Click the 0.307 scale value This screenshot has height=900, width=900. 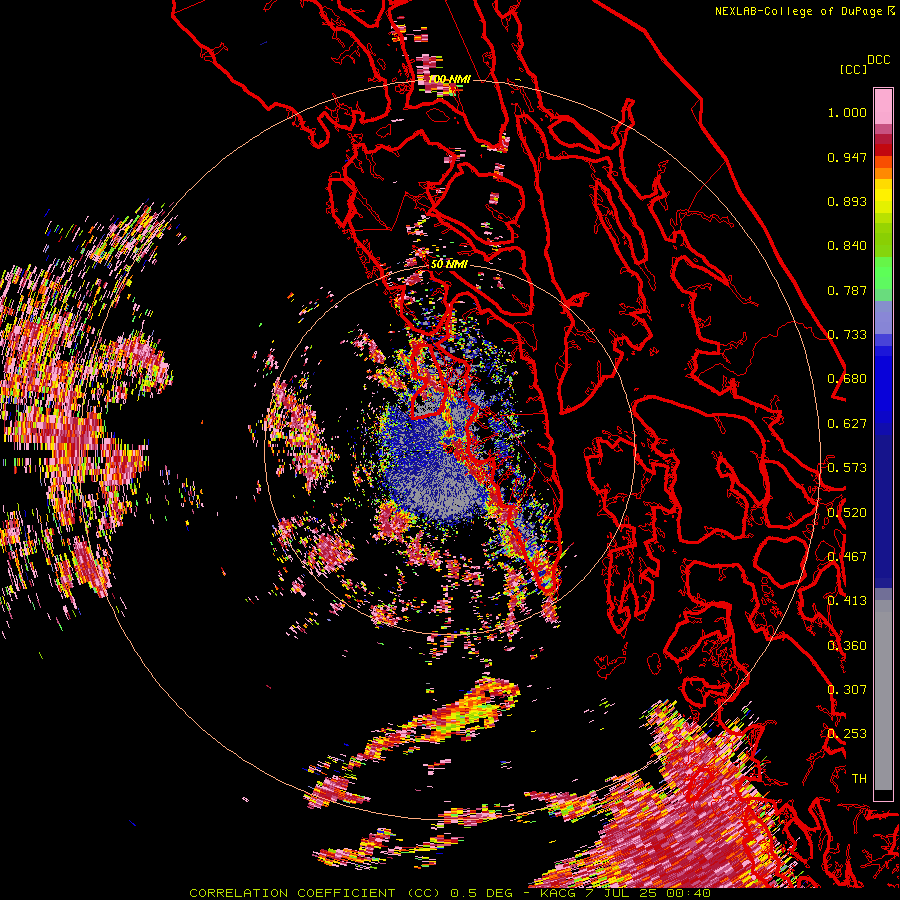pos(847,690)
